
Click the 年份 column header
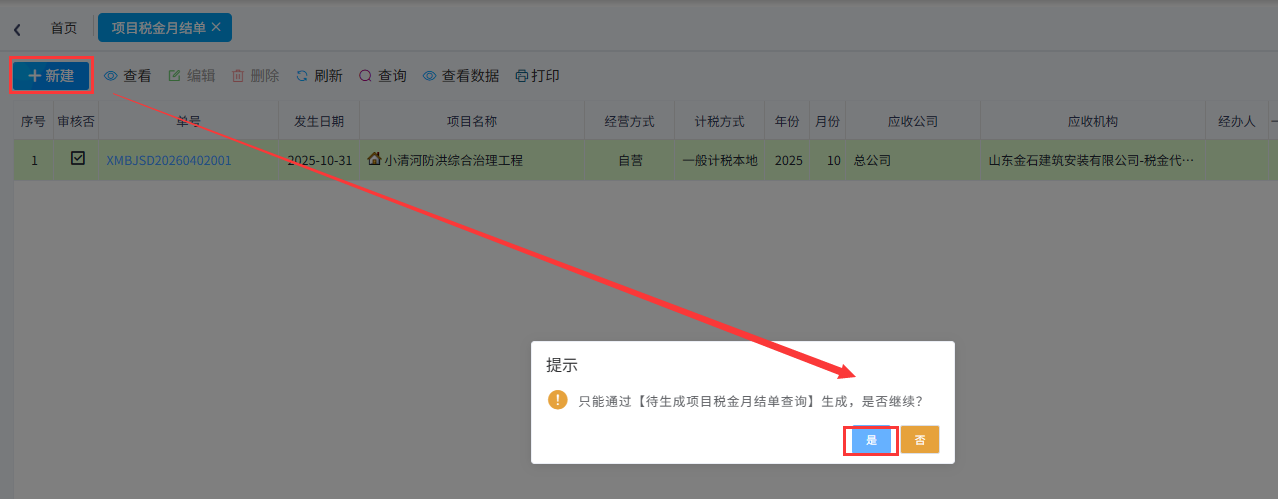coord(787,121)
